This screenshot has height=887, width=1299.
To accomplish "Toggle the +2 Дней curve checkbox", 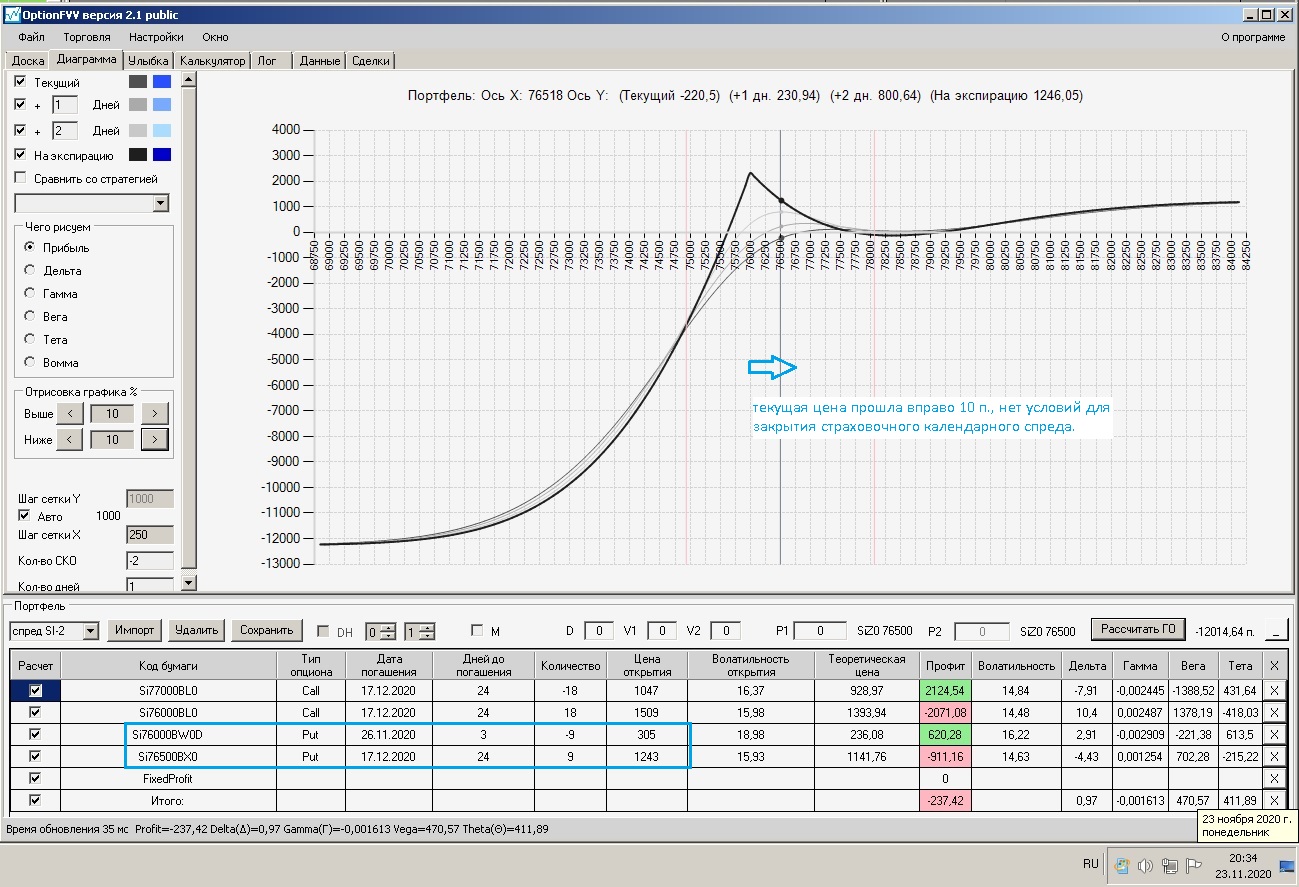I will pos(20,131).
